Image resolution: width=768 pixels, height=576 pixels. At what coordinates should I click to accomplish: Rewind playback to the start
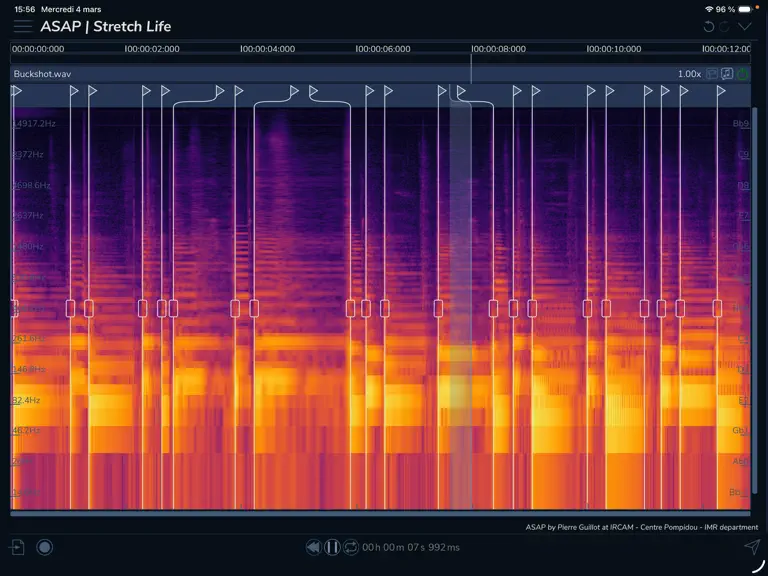(x=313, y=547)
